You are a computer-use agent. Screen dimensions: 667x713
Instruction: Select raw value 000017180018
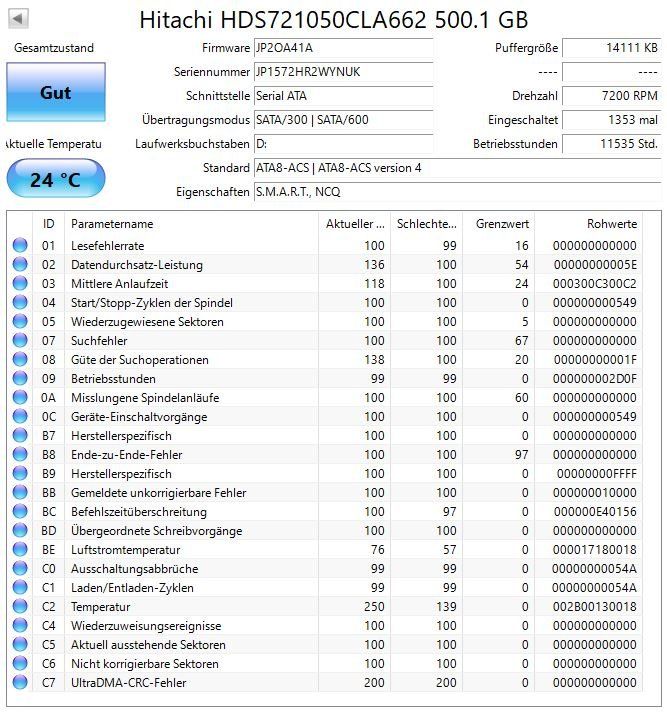(x=595, y=550)
